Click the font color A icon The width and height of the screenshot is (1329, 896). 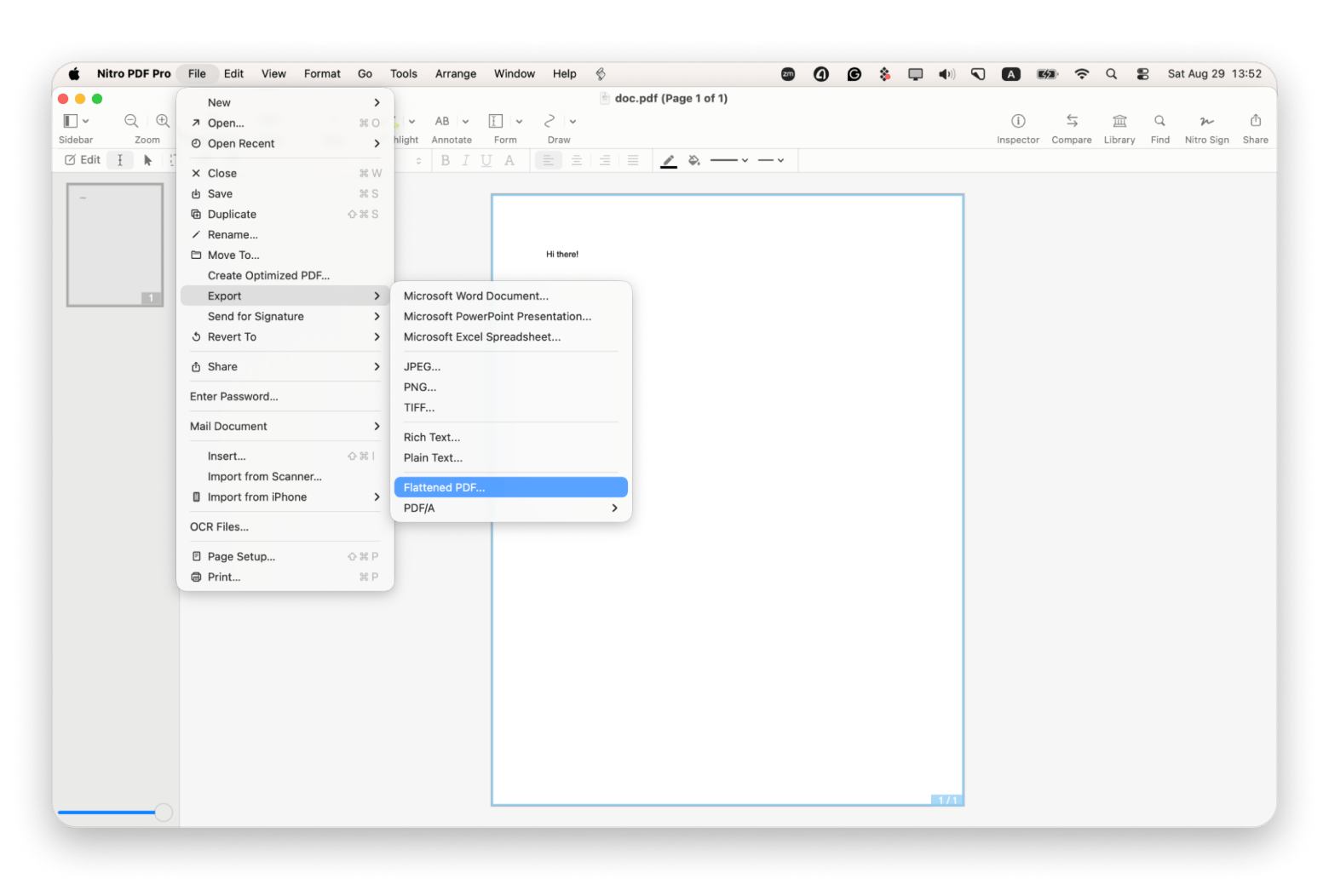(x=509, y=160)
